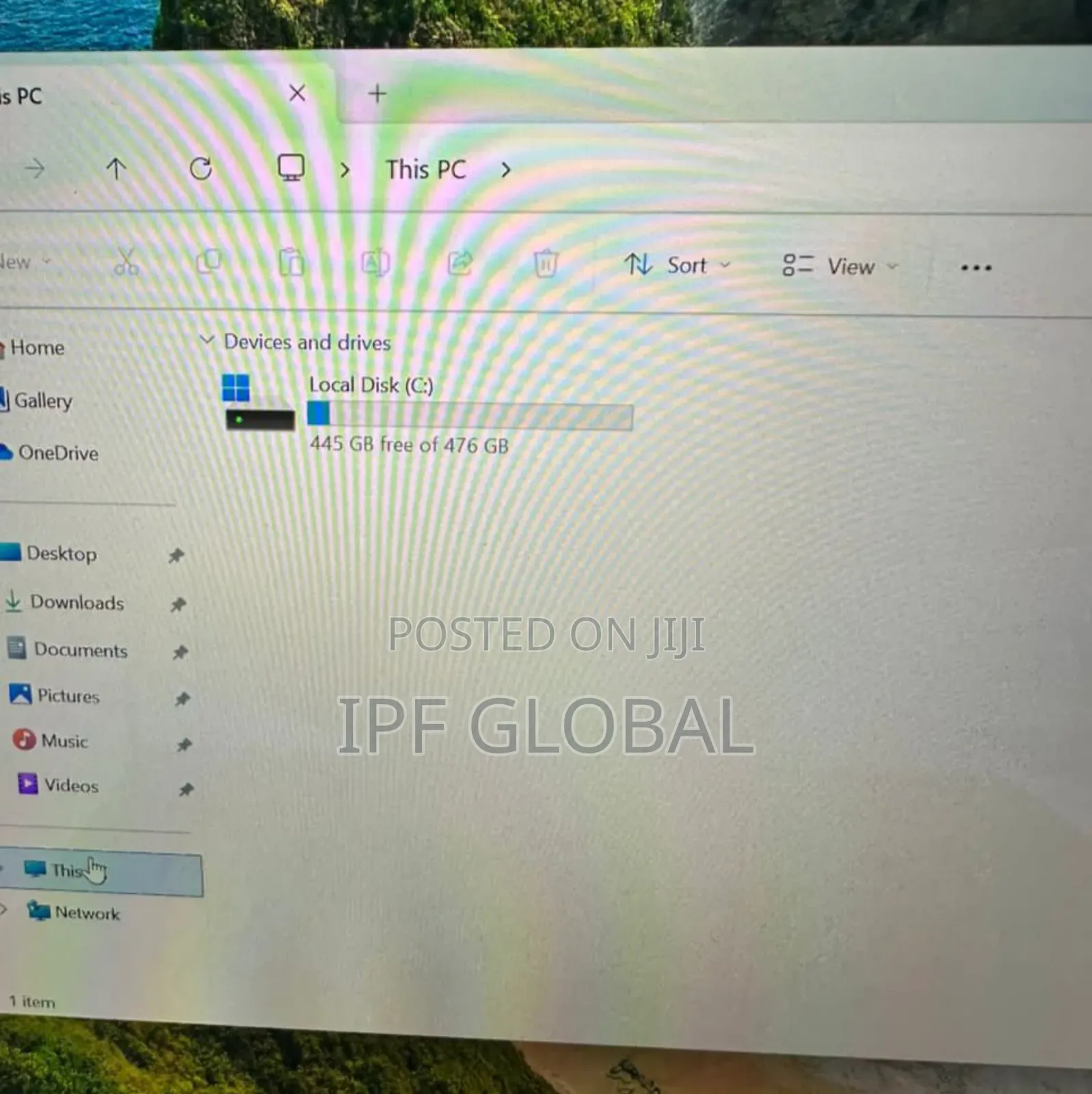Image resolution: width=1092 pixels, height=1094 pixels.
Task: Go up one folder level
Action: (116, 168)
